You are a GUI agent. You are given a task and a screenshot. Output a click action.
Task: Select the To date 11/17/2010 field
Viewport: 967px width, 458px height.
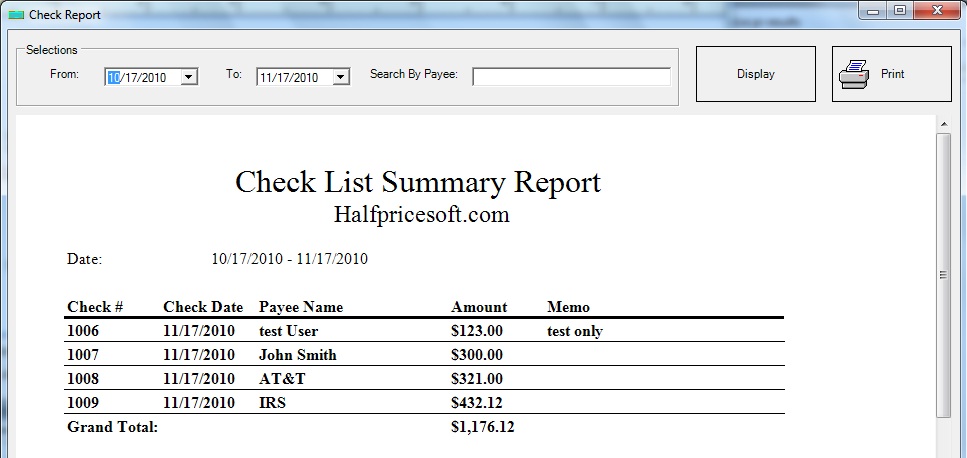(x=292, y=77)
